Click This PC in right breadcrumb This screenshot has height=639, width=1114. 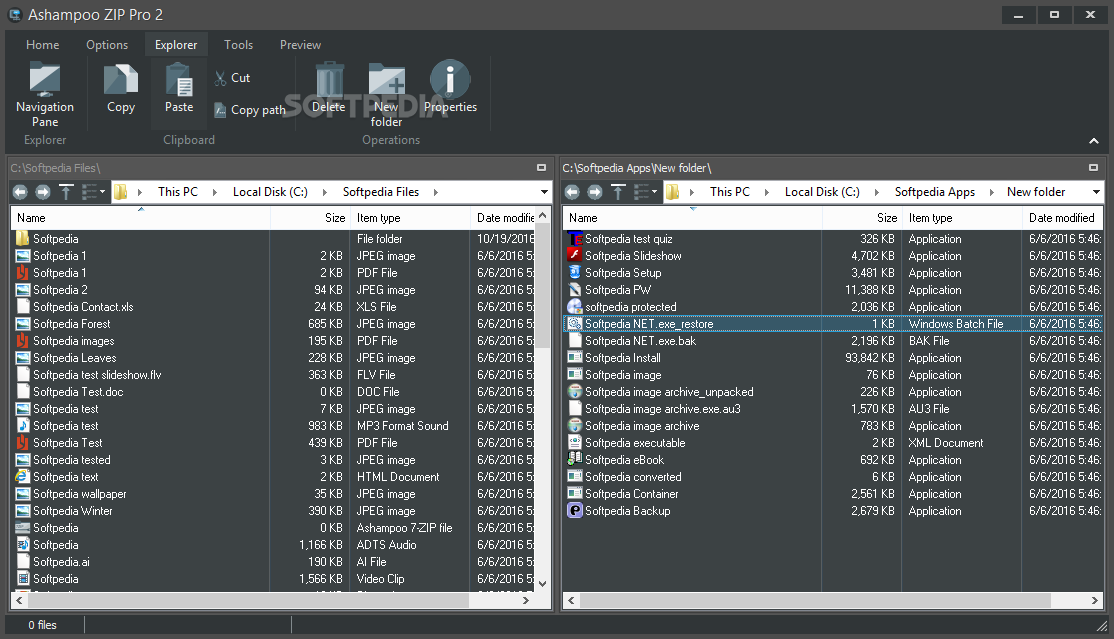click(730, 192)
